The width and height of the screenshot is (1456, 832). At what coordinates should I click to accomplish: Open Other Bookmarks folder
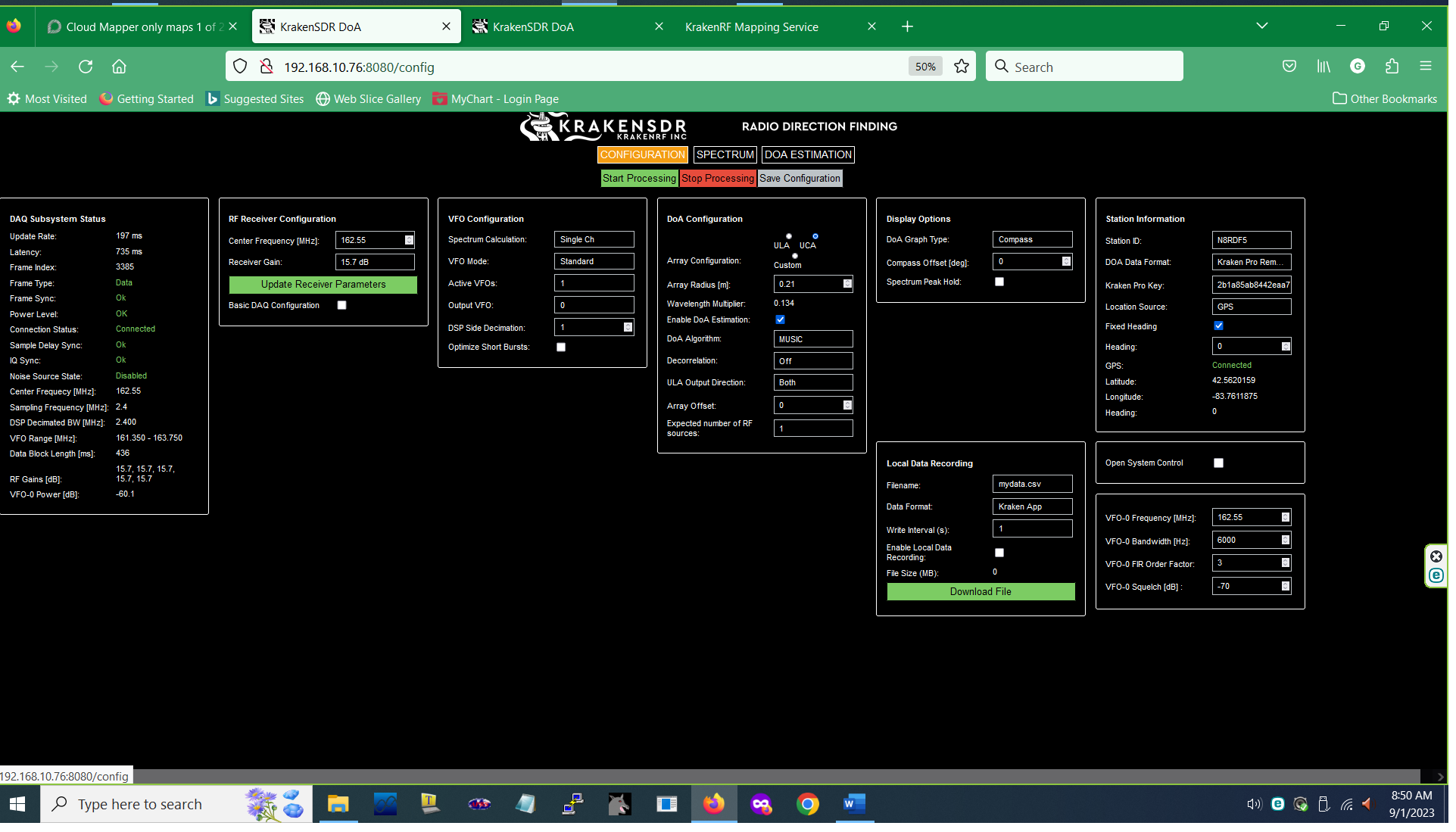click(x=1384, y=99)
